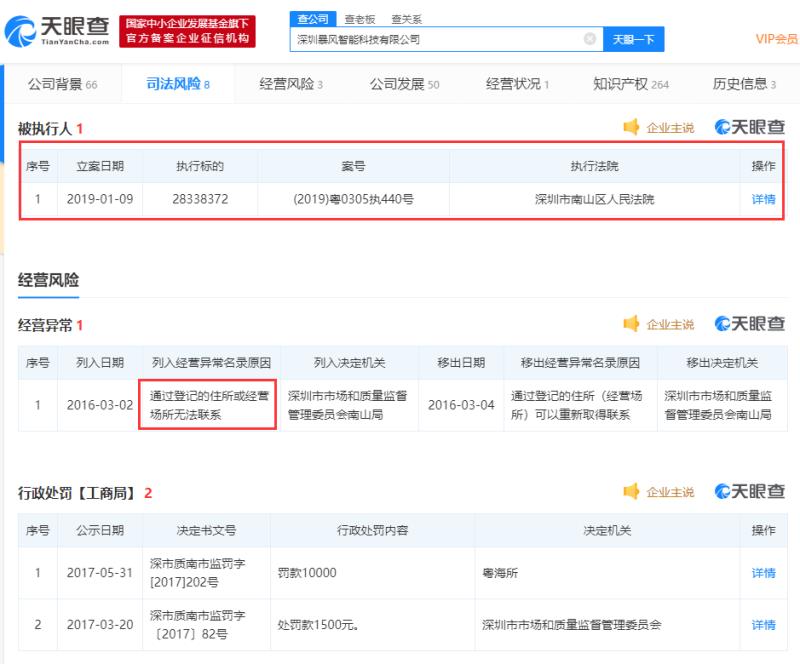Image resolution: width=800 pixels, height=664 pixels.
Task: Click publication date 2017-05-31
Action: pos(100,573)
